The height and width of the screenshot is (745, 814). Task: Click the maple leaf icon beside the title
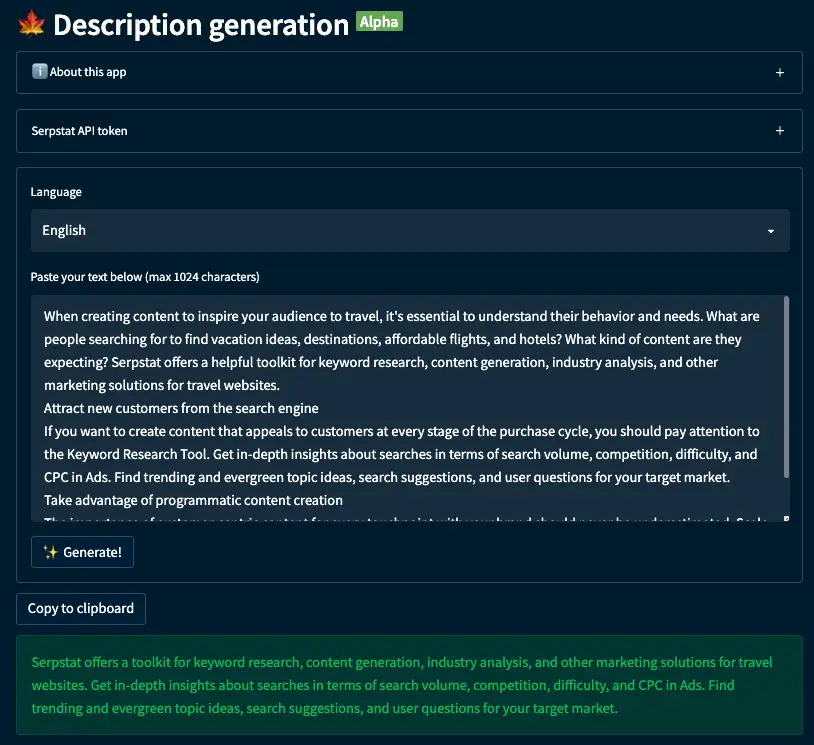coord(31,24)
